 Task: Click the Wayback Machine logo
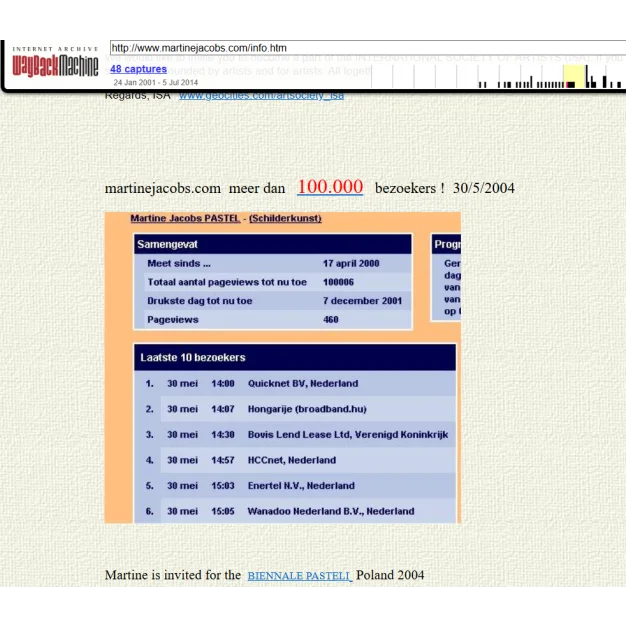click(55, 65)
